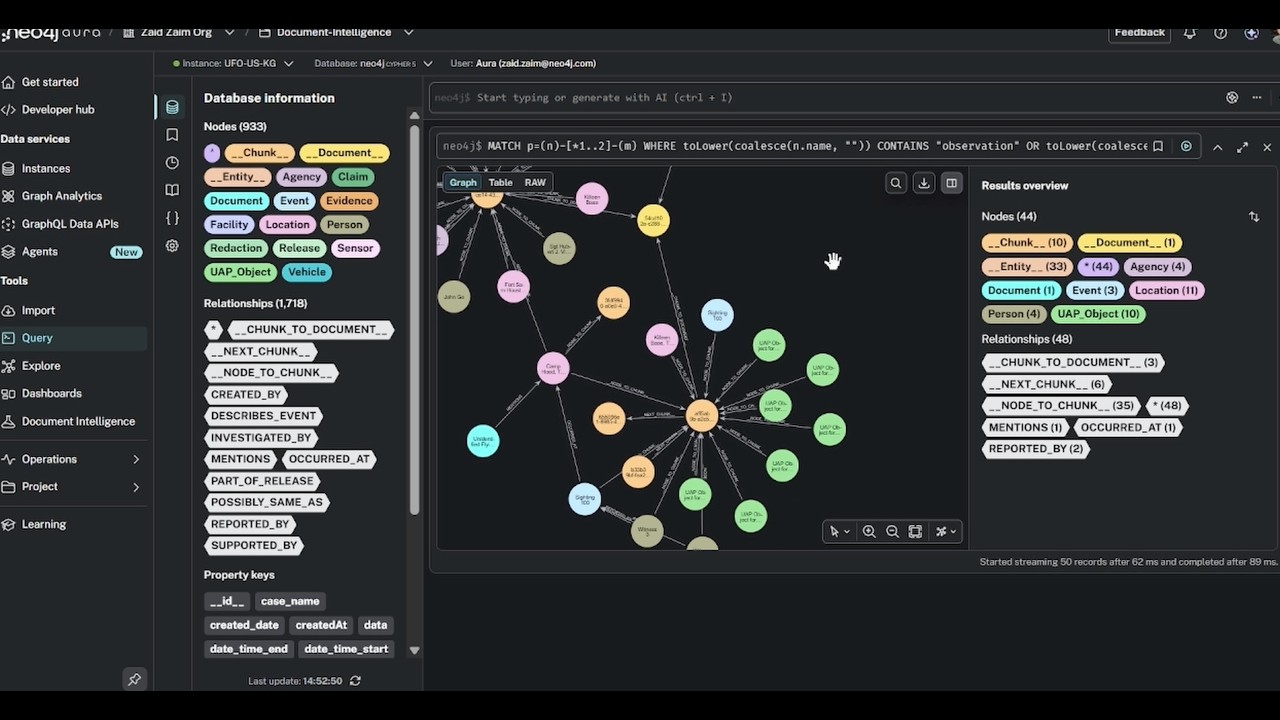
Task: Toggle pin for the left navigation
Action: pyautogui.click(x=134, y=679)
